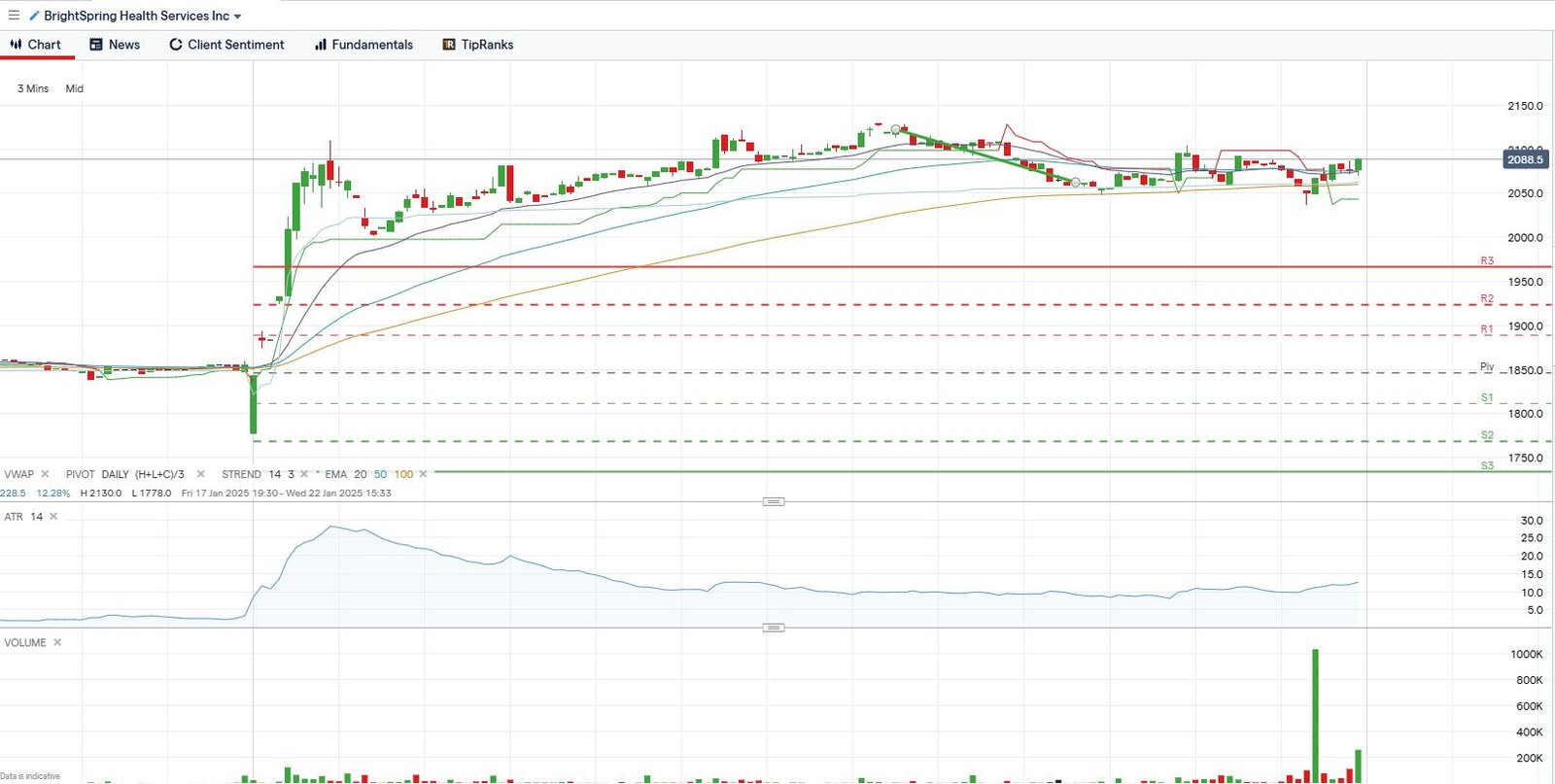Open the Client Sentiment tab
The image size is (1555, 784).
(226, 45)
